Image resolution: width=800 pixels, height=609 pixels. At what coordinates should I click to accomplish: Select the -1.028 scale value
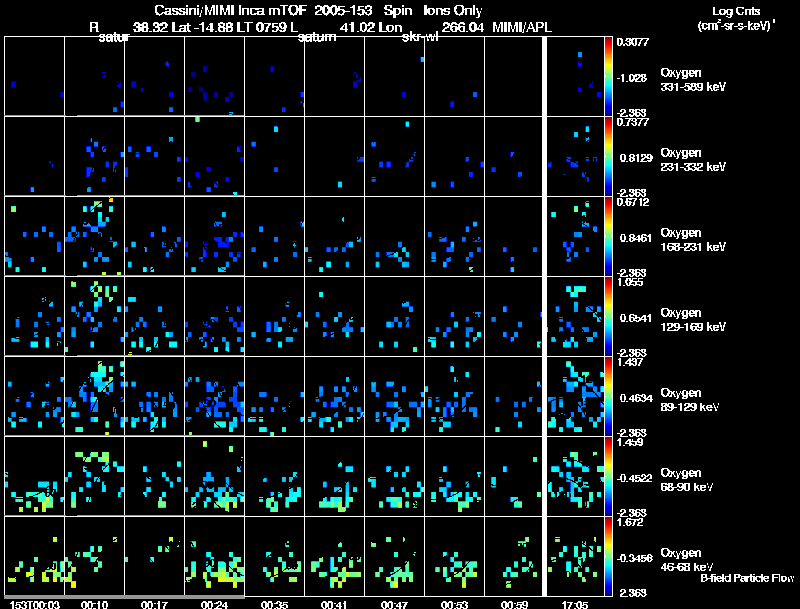coord(632,78)
